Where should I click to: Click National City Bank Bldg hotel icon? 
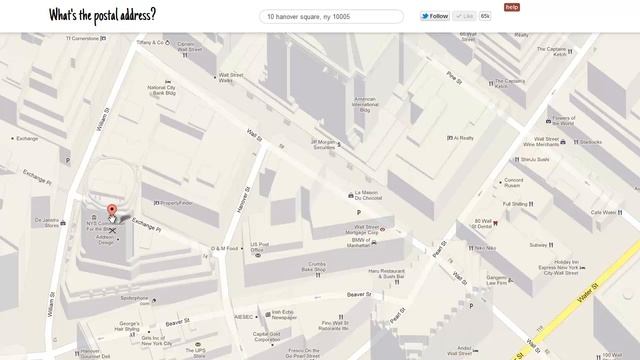click(168, 82)
